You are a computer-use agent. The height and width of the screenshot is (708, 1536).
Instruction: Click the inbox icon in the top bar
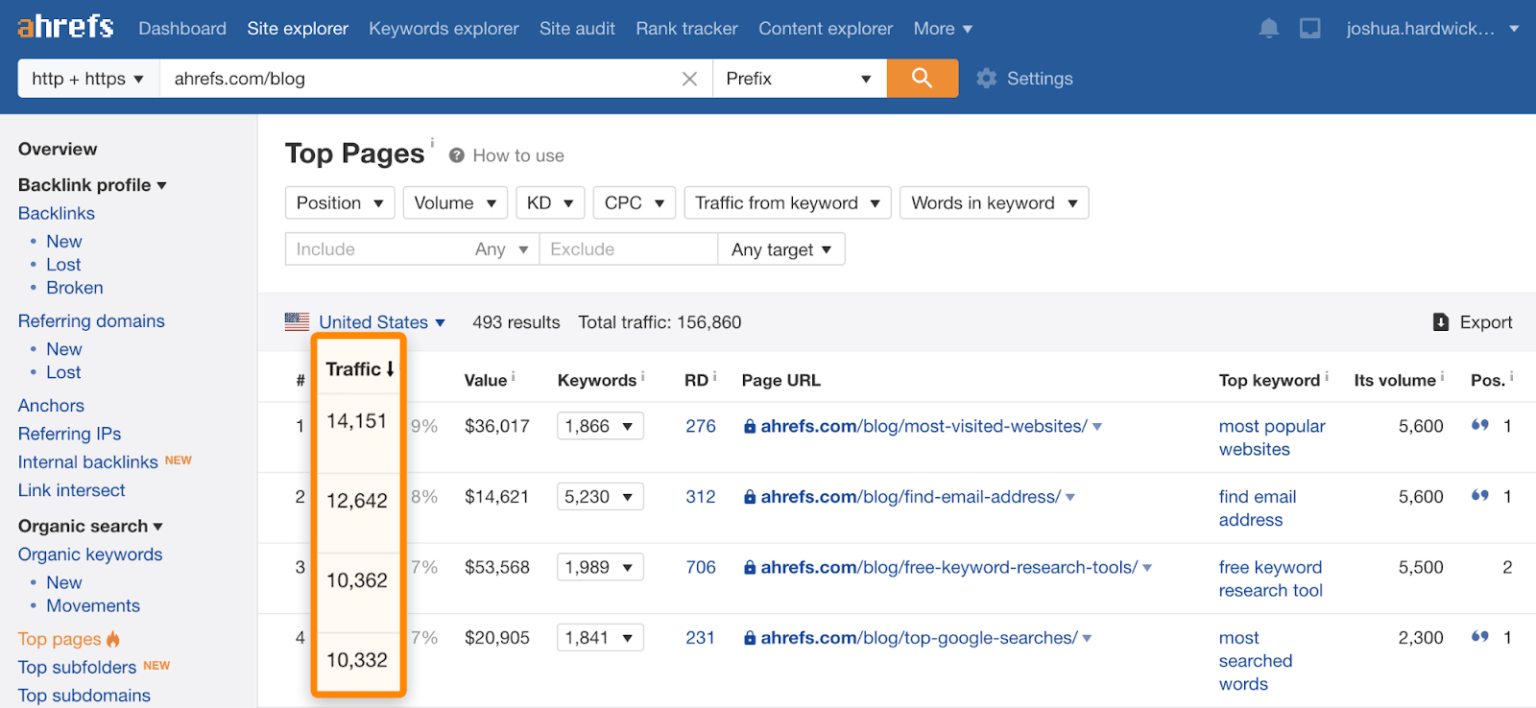(1310, 28)
